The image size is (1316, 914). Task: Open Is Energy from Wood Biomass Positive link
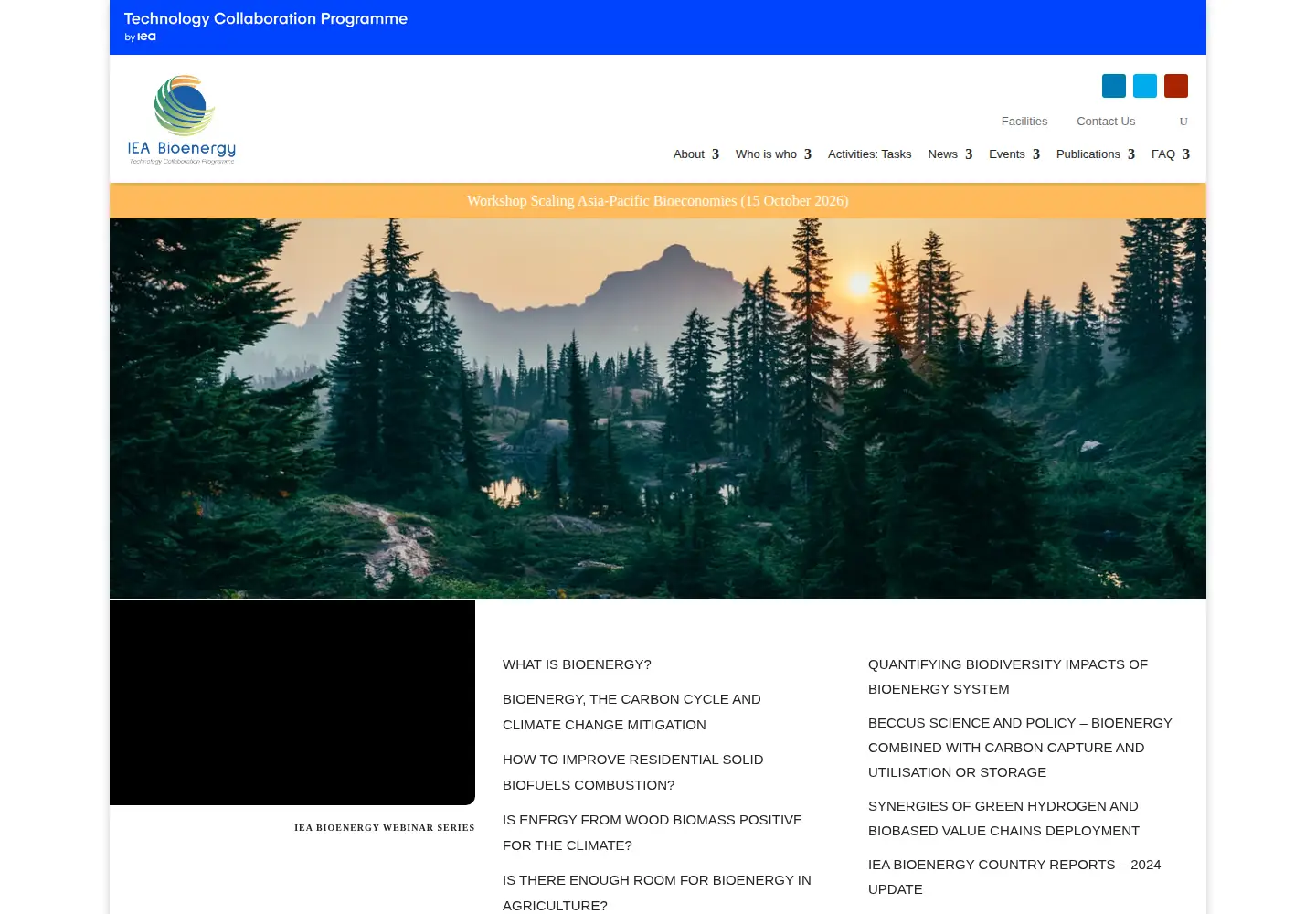(x=653, y=833)
